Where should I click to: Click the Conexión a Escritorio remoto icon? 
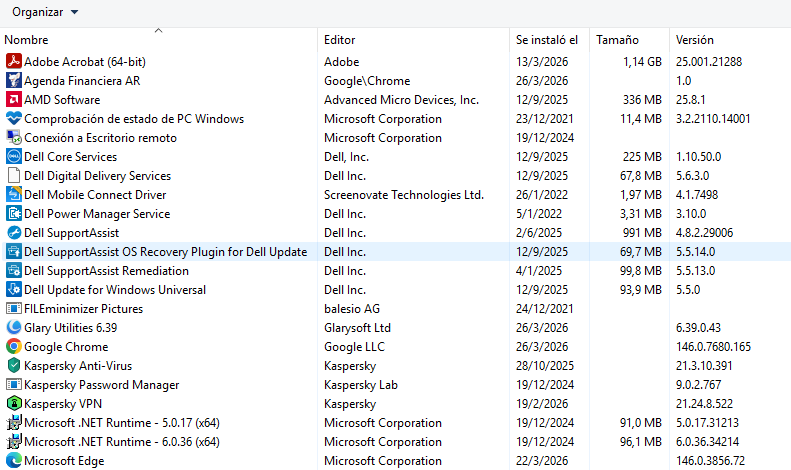pos(14,138)
